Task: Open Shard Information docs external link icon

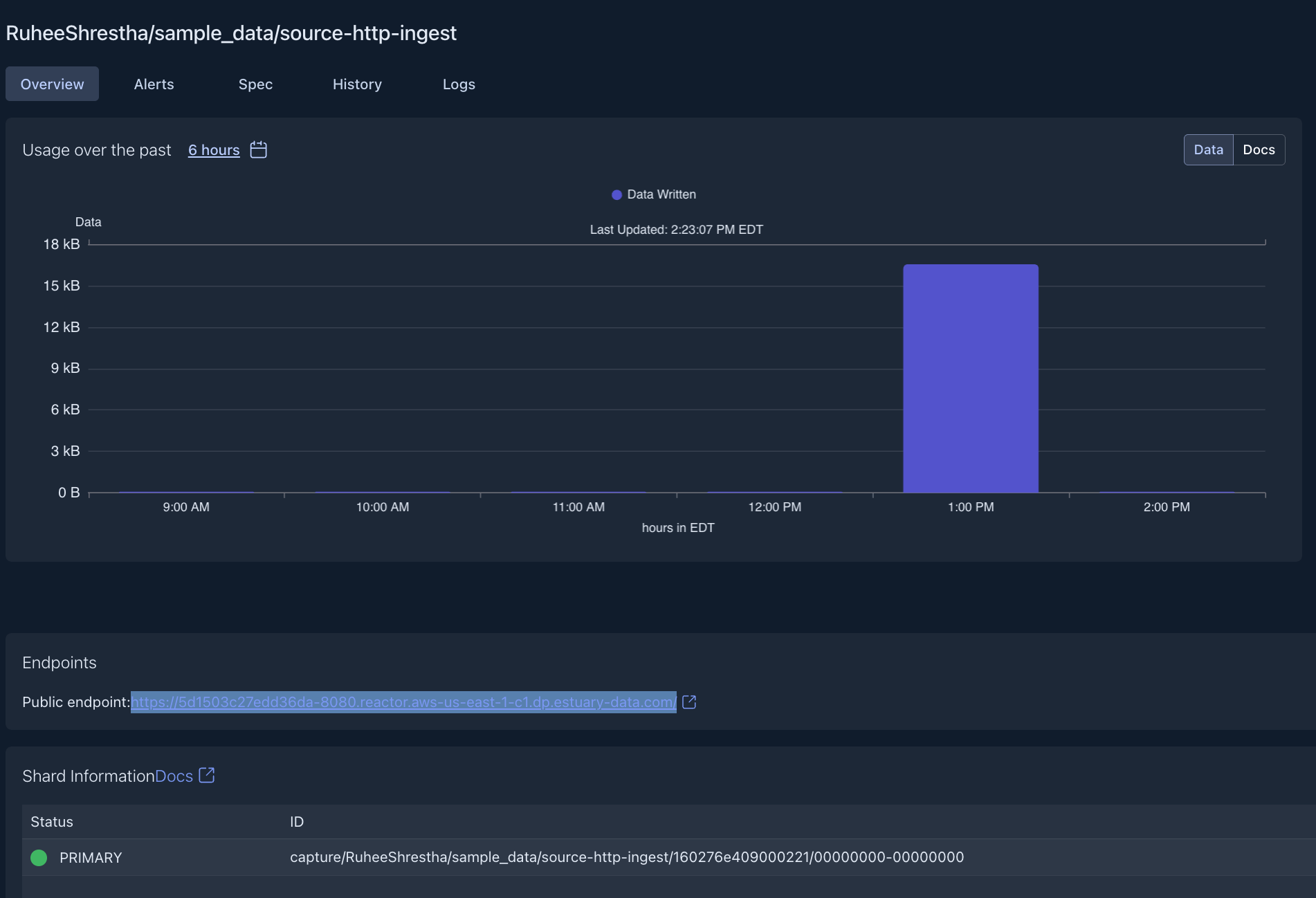Action: 207,776
